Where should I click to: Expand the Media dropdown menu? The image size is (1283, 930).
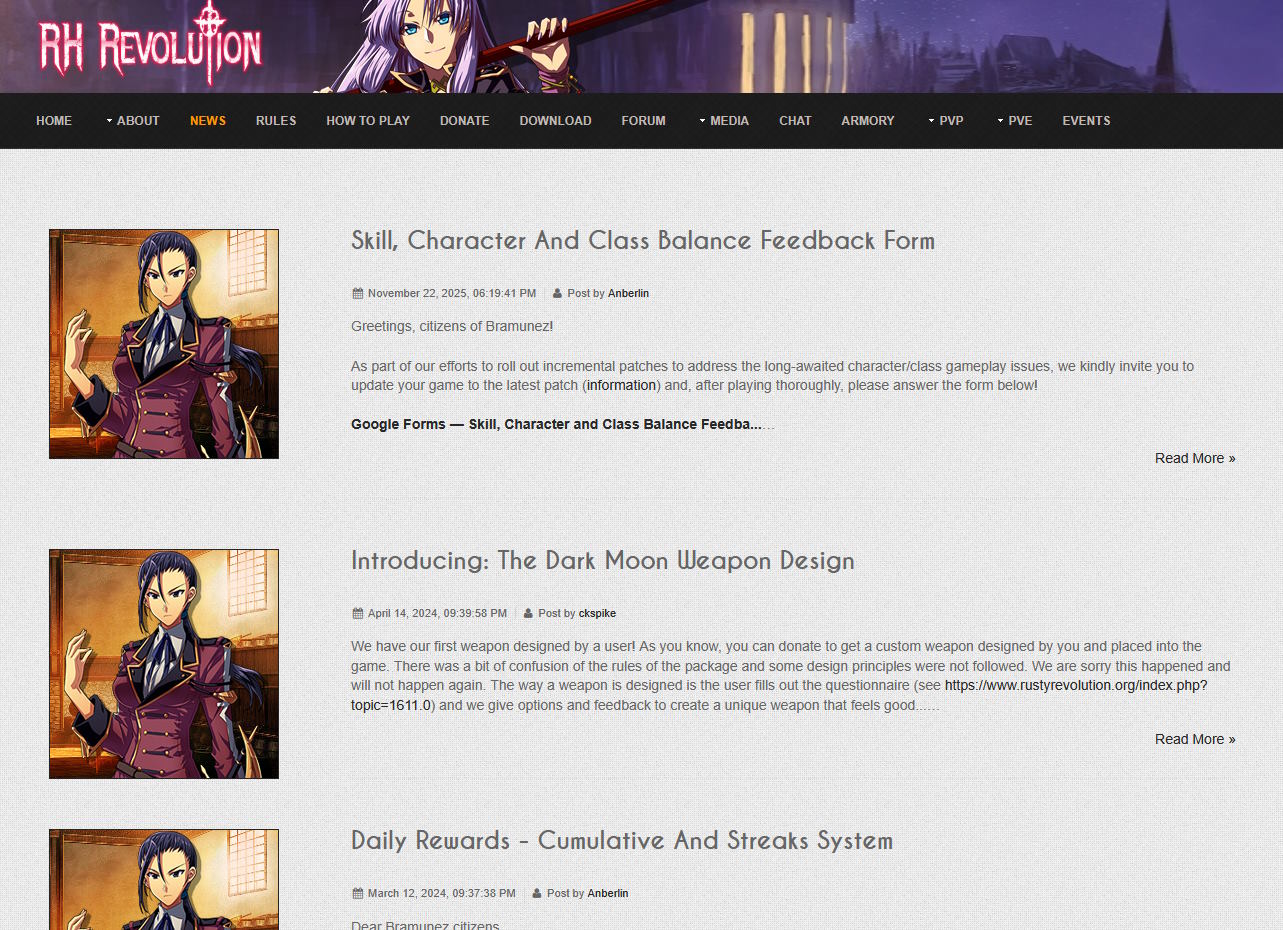(x=724, y=121)
